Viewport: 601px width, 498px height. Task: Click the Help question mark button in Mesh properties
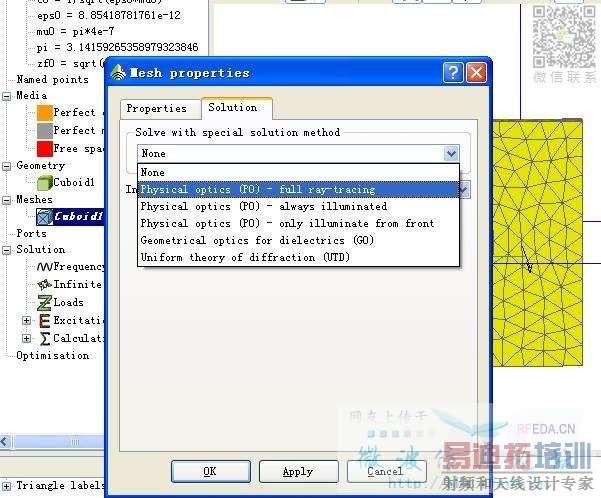click(x=453, y=72)
